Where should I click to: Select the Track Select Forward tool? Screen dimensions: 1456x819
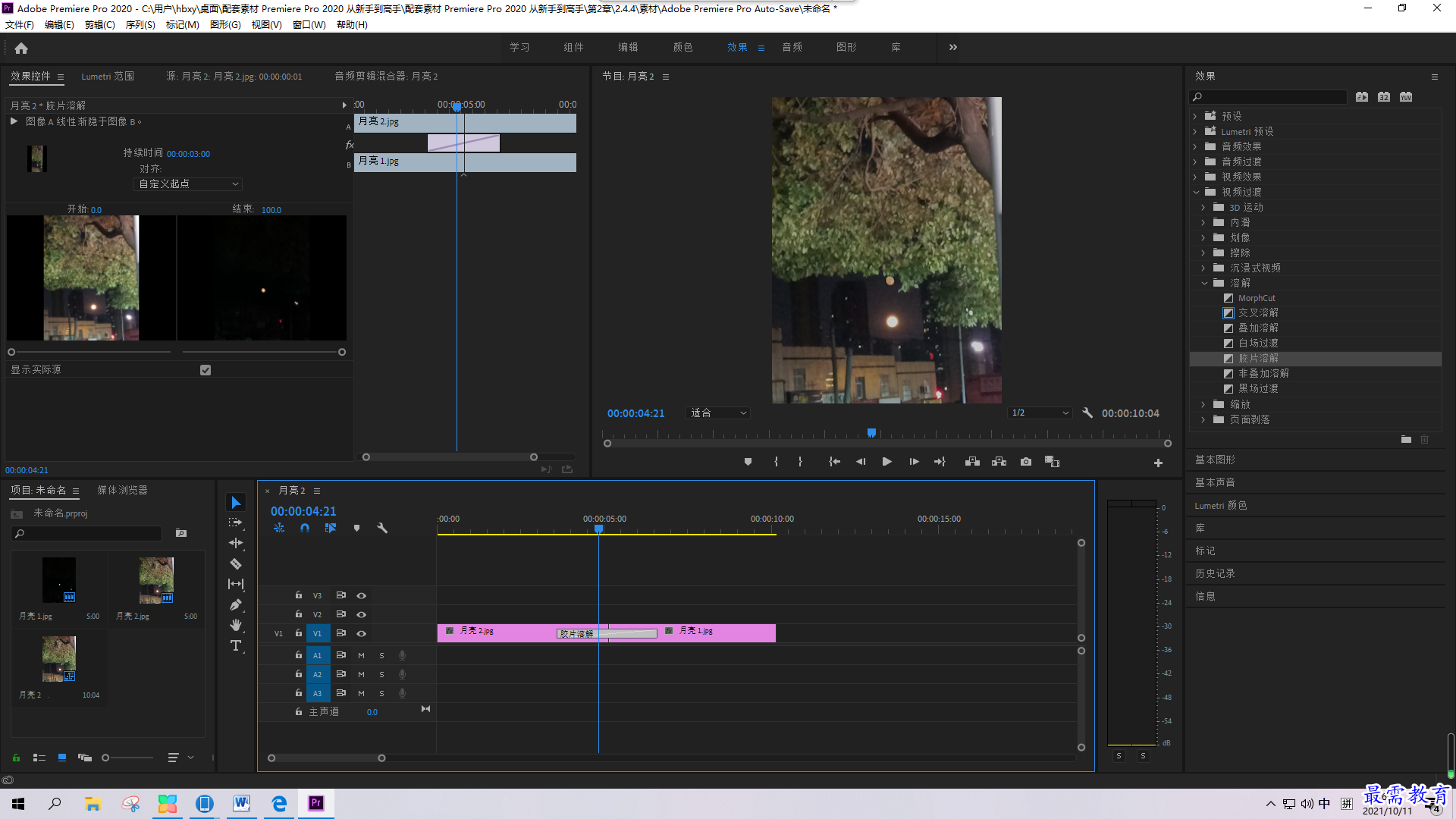coord(236,522)
